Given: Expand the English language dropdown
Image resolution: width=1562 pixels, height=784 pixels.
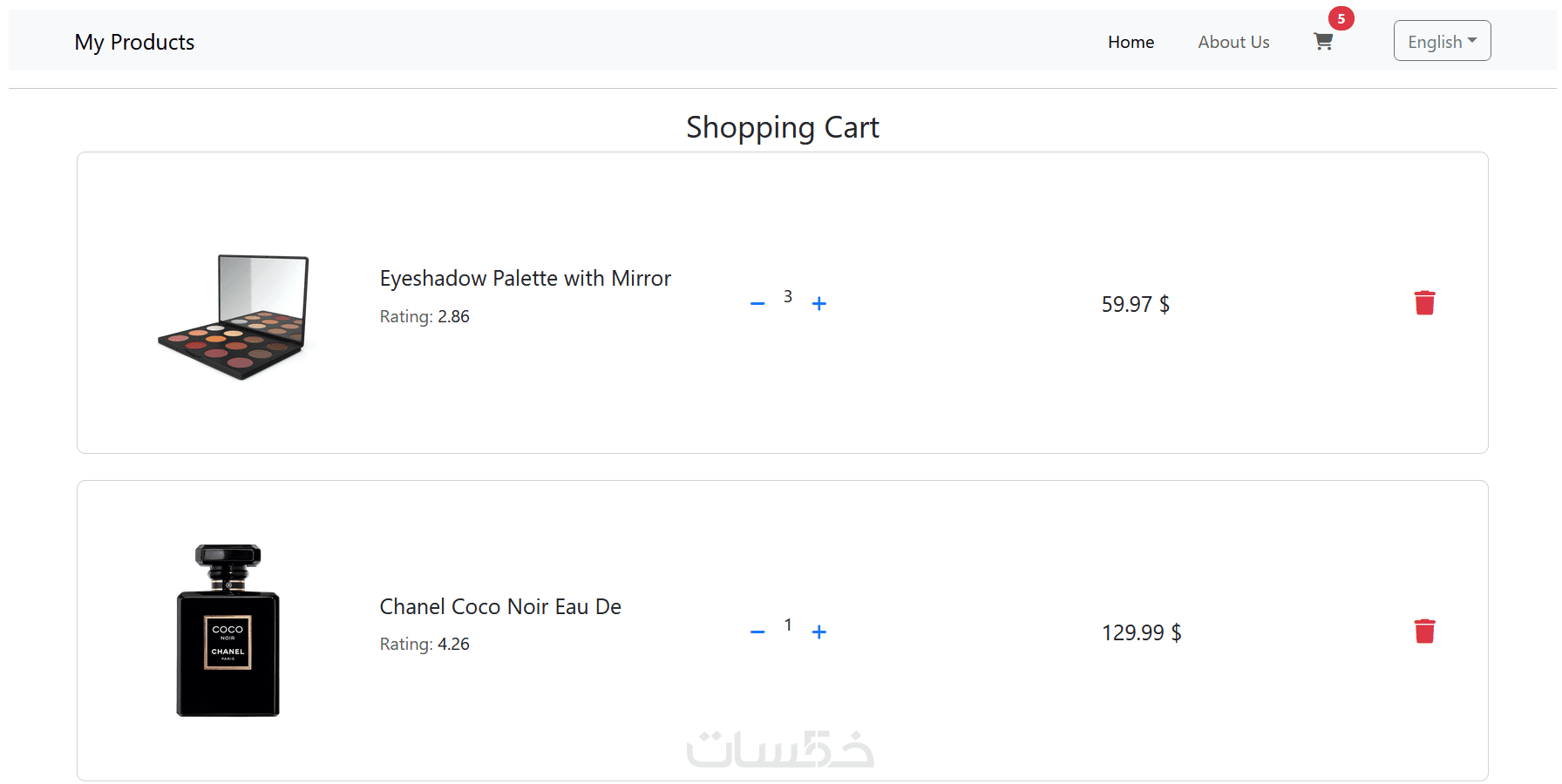Looking at the screenshot, I should [1442, 41].
